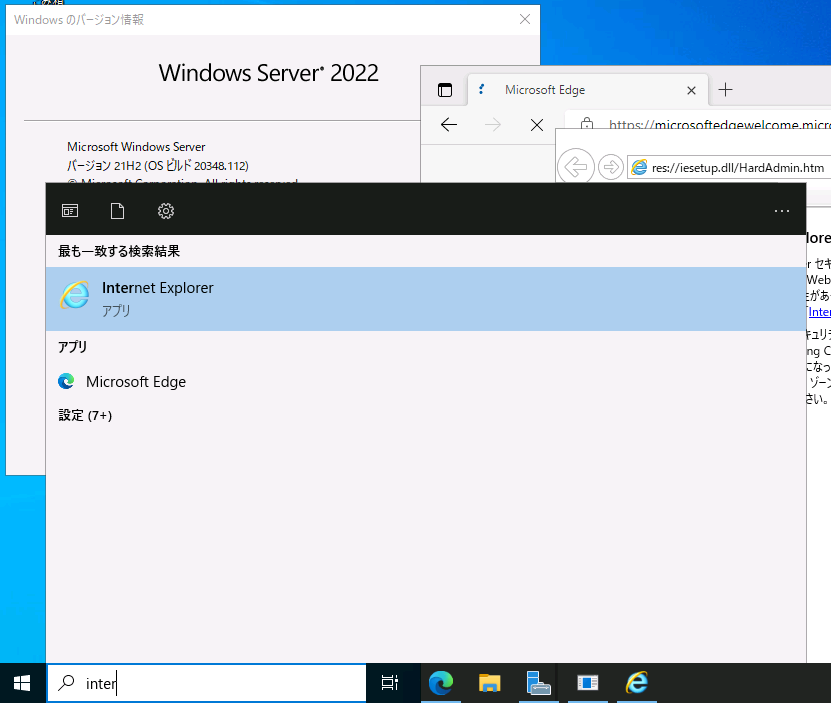Click Edge address bar URL
This screenshot has width=831, height=703.
719,125
